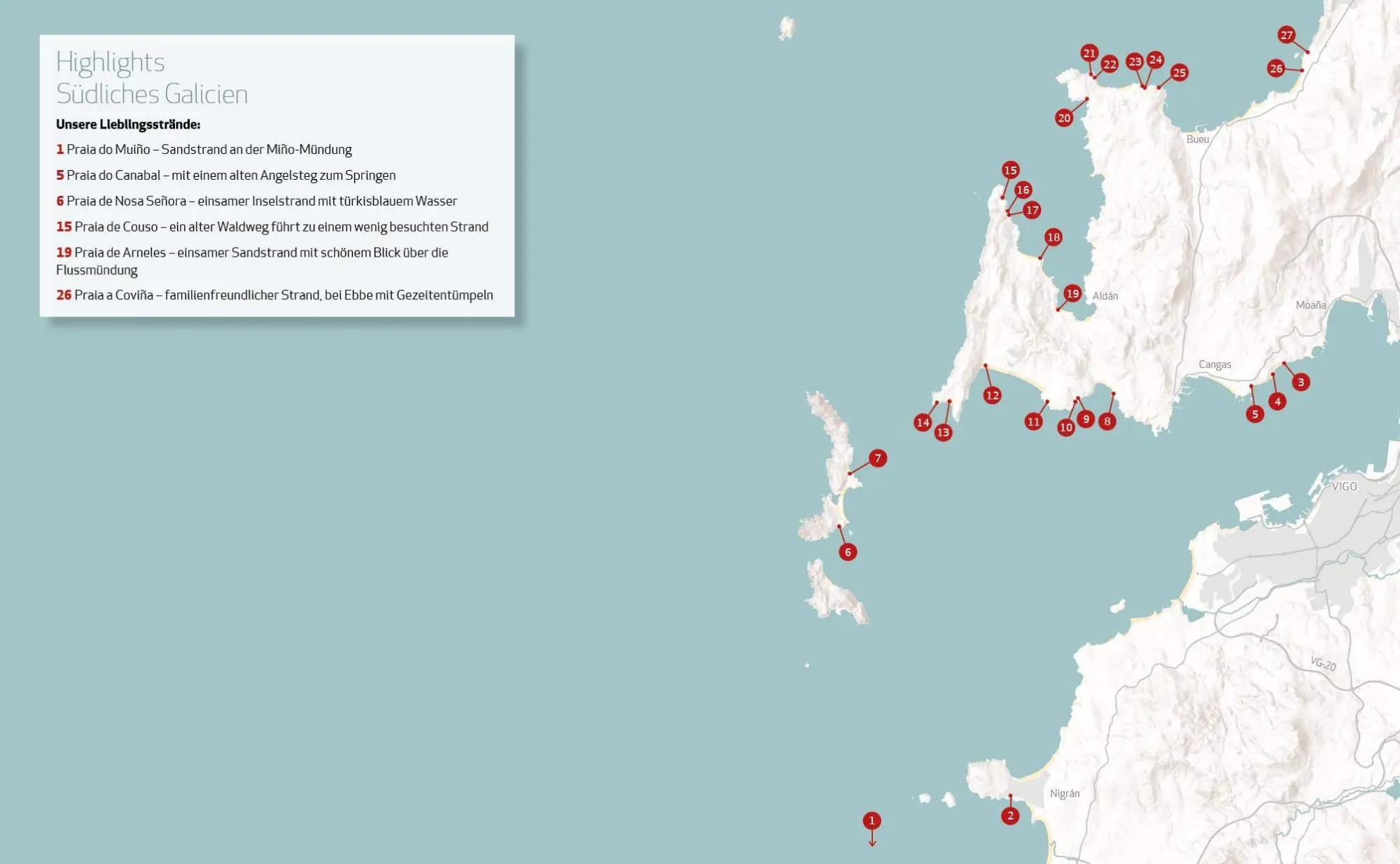Screen dimensions: 1400x864
Task: Click marker 7 on the island
Action: coord(877,458)
